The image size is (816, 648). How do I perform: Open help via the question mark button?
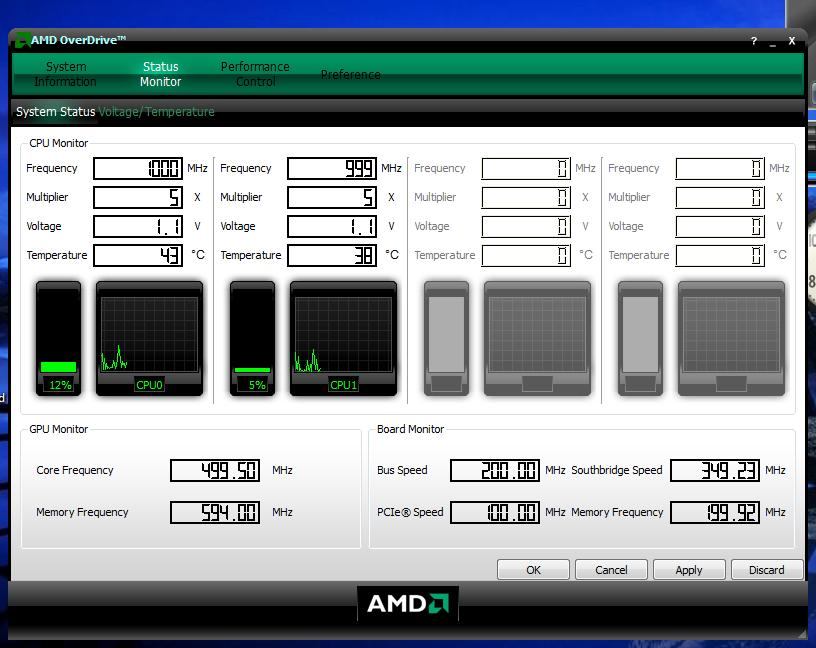(x=754, y=41)
